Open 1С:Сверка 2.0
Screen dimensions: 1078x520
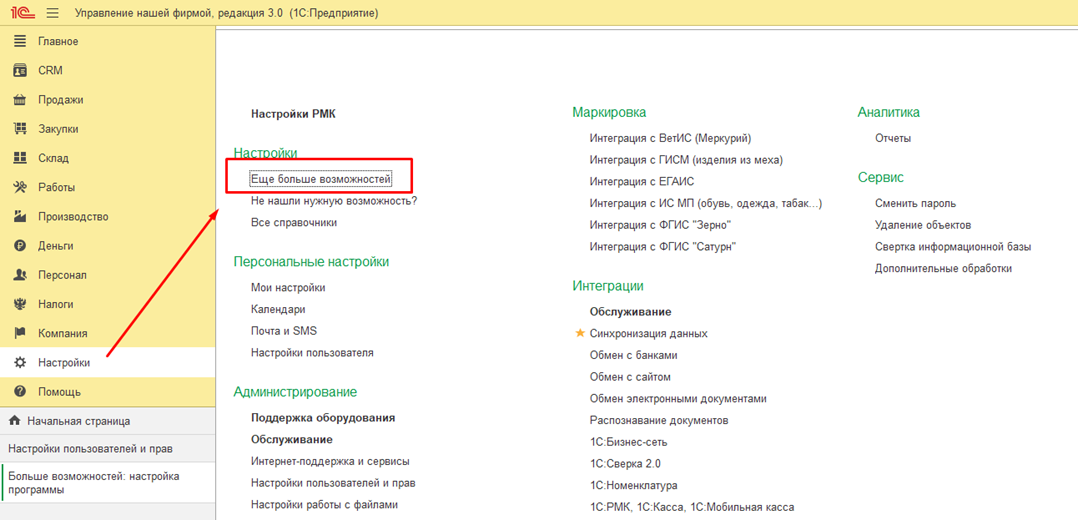(x=625, y=464)
